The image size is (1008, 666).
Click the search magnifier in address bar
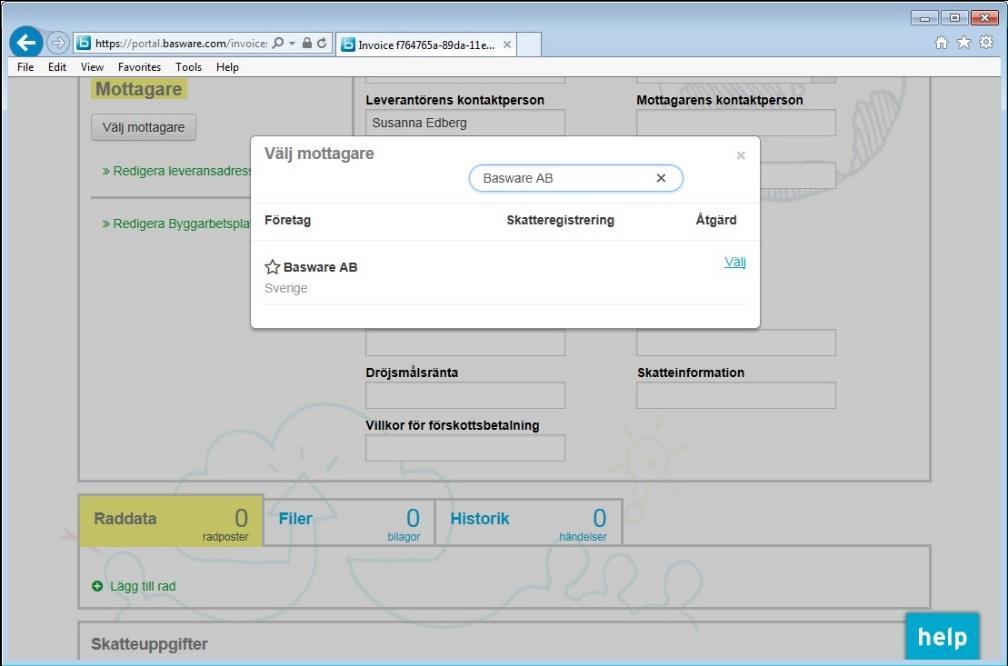278,43
